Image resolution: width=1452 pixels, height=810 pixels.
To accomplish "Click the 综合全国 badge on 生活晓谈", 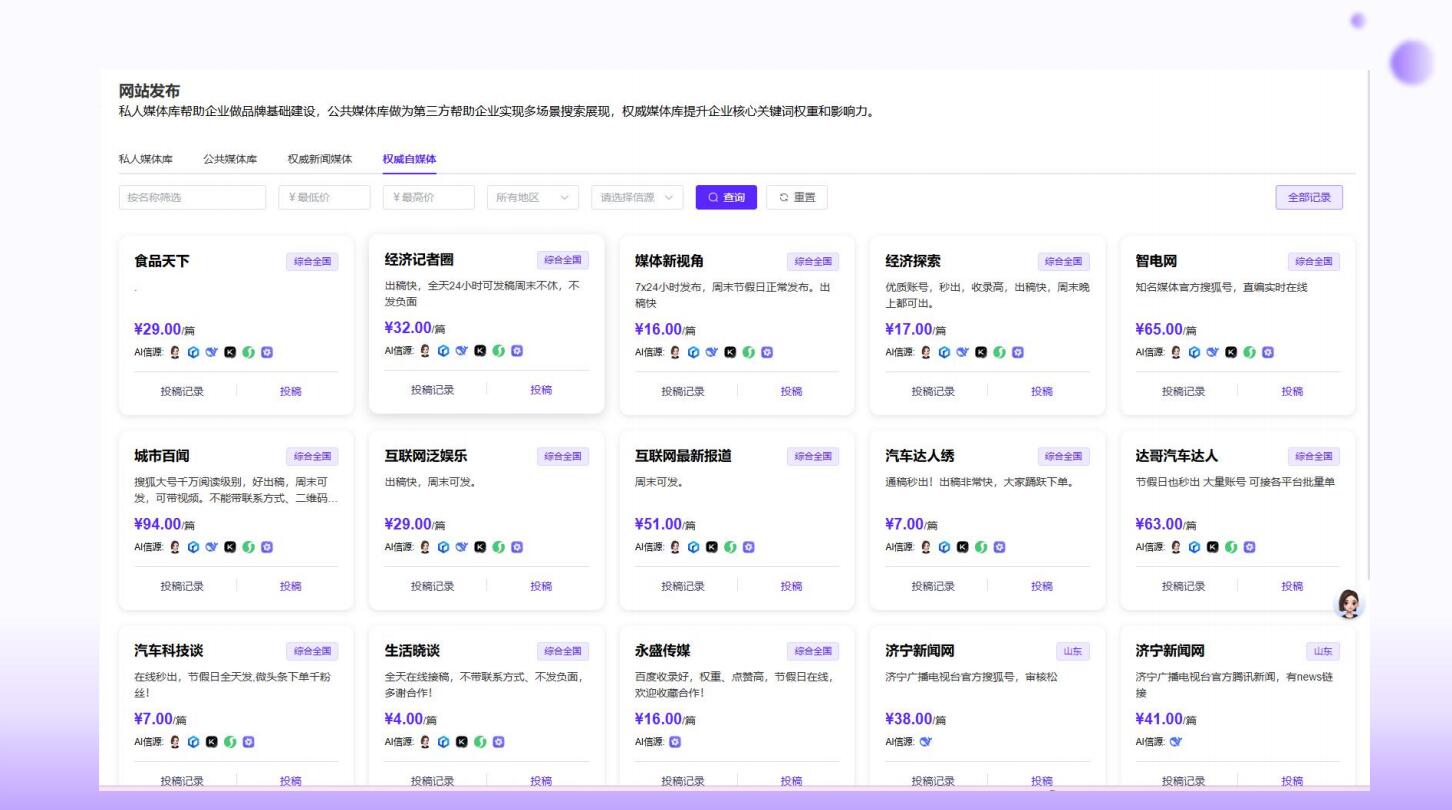I will pyautogui.click(x=562, y=651).
